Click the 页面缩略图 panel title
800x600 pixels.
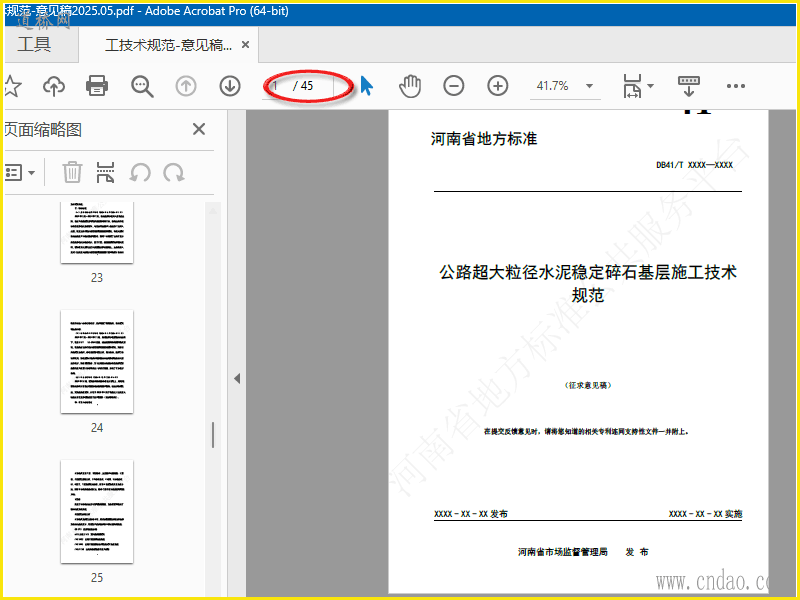pyautogui.click(x=43, y=130)
